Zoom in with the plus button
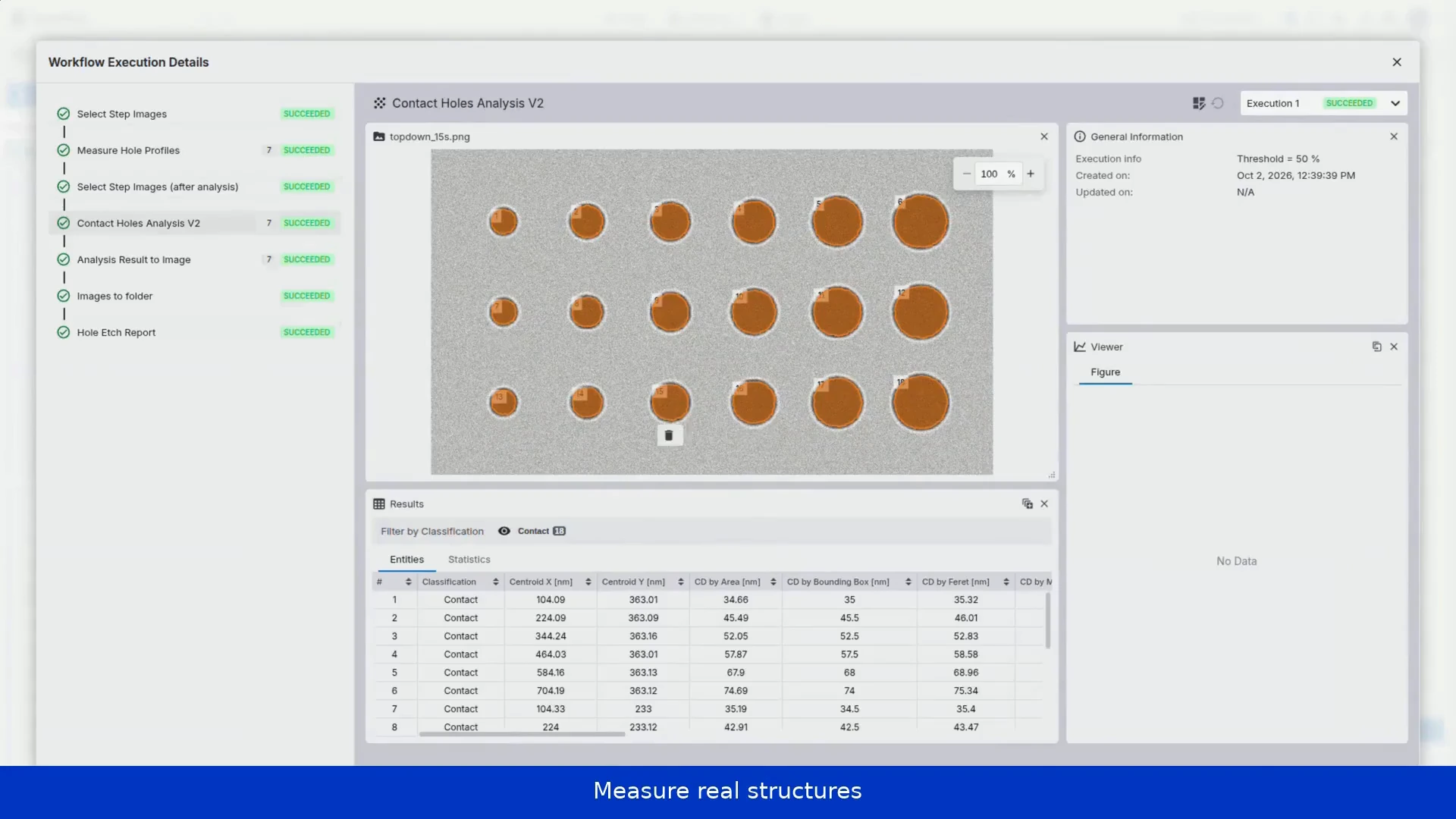 click(1031, 174)
